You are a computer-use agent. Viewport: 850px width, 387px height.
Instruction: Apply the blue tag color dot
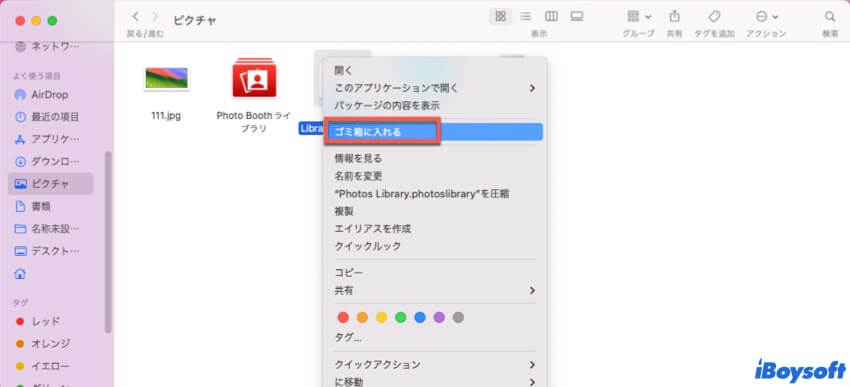(x=420, y=318)
